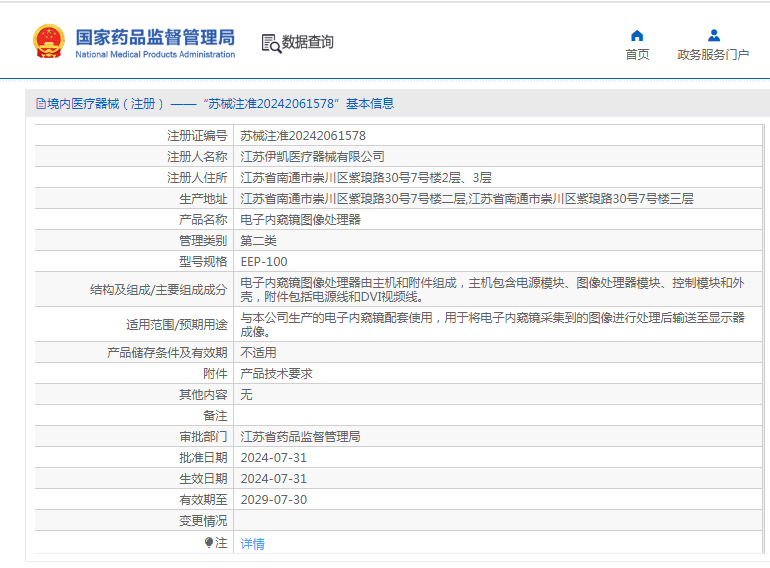Click the document icon before 境内医疗器械

(x=40, y=103)
